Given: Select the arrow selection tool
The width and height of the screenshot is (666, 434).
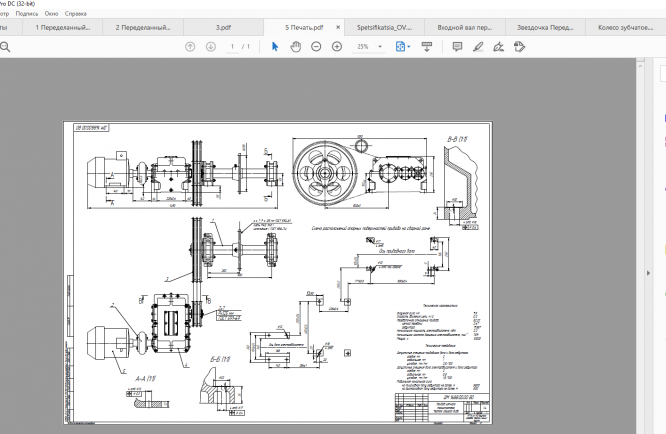Looking at the screenshot, I should click(275, 47).
